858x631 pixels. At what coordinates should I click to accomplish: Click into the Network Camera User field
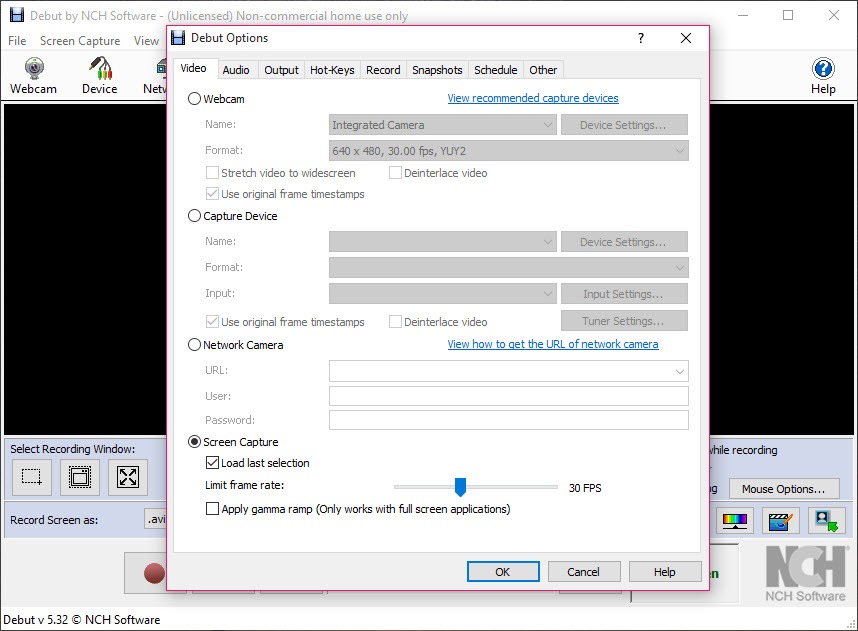pos(508,396)
